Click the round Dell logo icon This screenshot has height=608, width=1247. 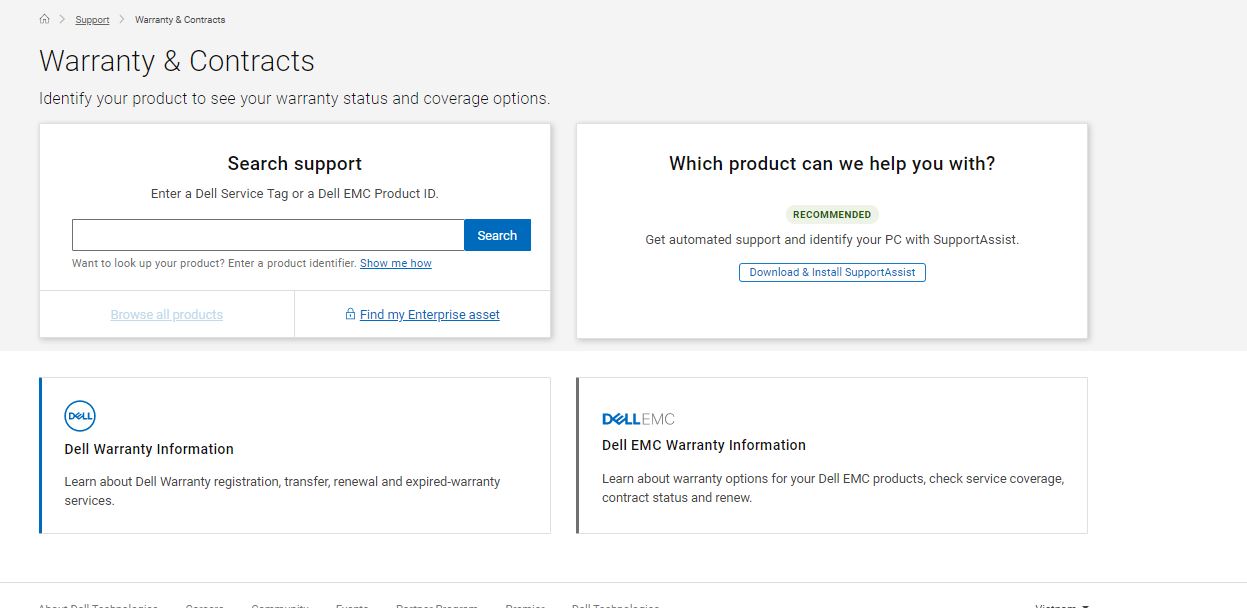coord(80,416)
